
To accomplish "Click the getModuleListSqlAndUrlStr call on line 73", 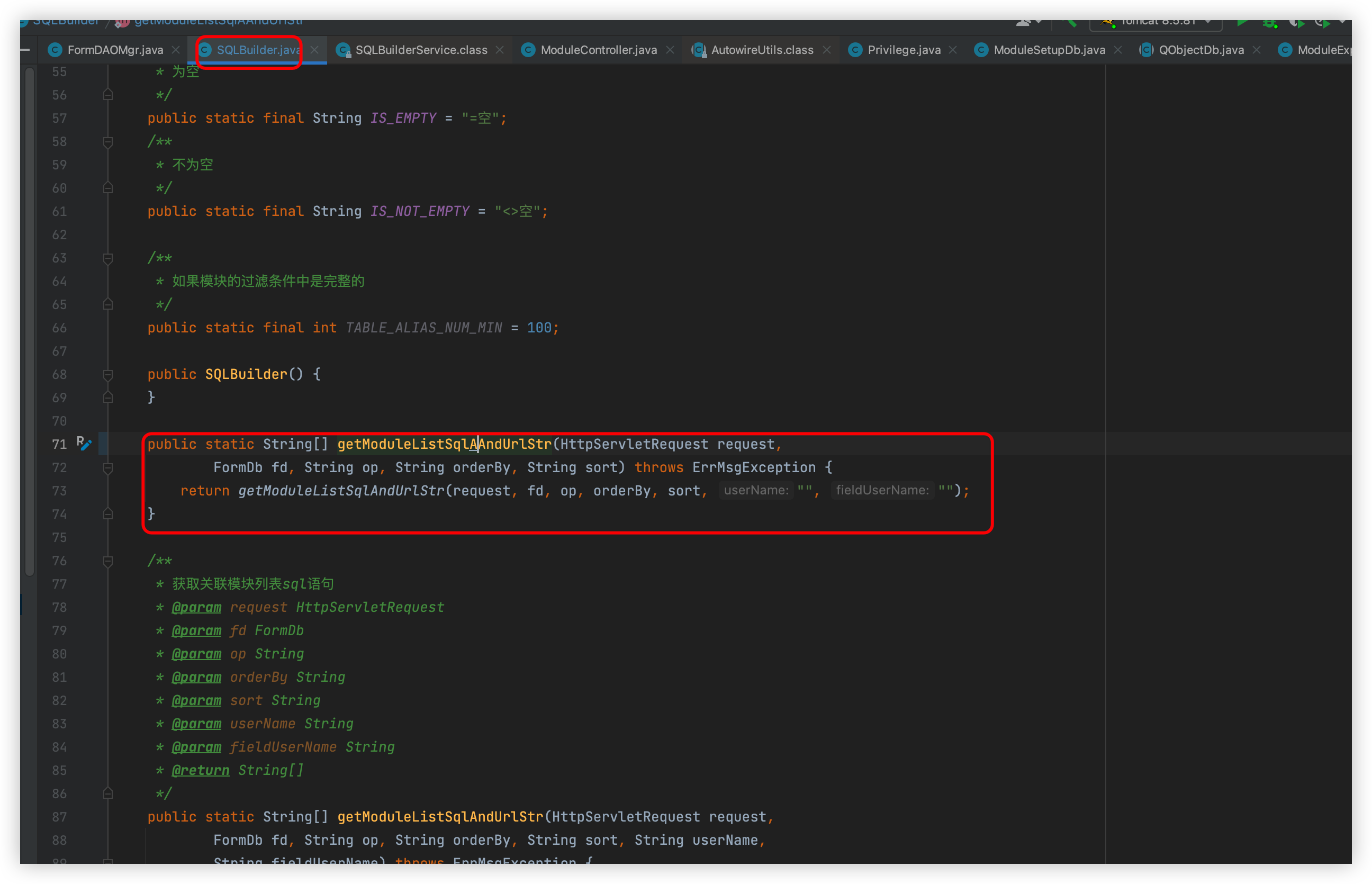I will [x=341, y=491].
